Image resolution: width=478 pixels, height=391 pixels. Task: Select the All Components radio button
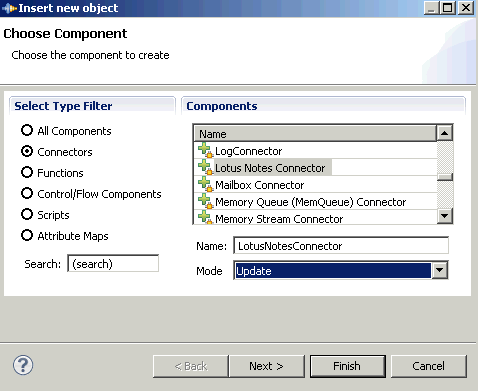(27, 130)
